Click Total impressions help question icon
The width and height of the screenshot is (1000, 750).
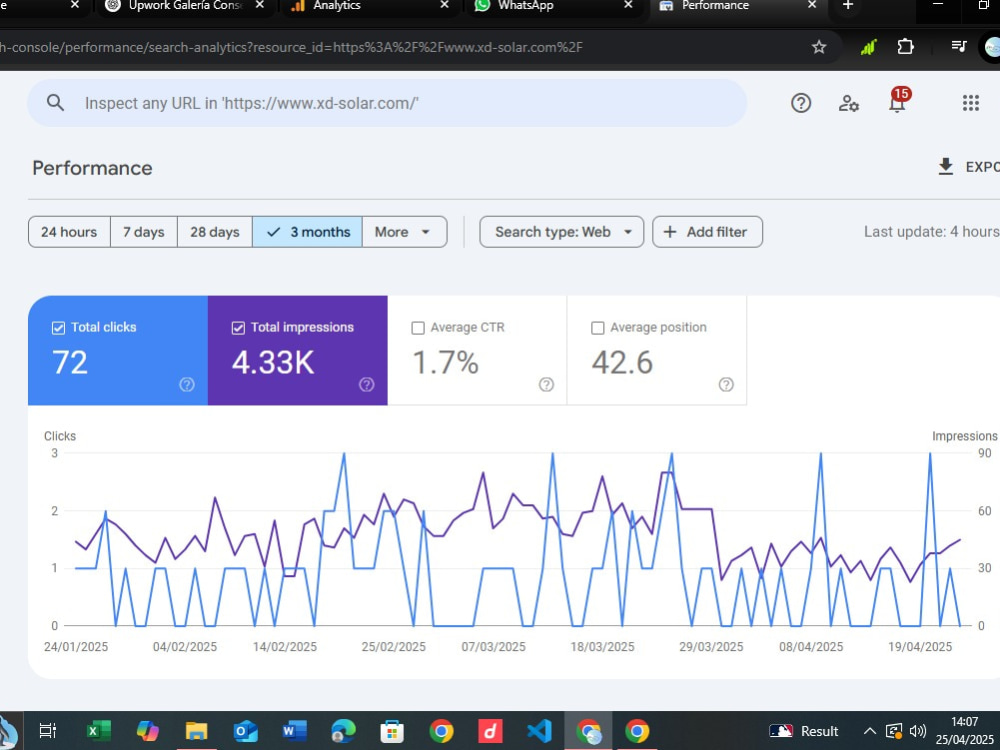(x=367, y=384)
